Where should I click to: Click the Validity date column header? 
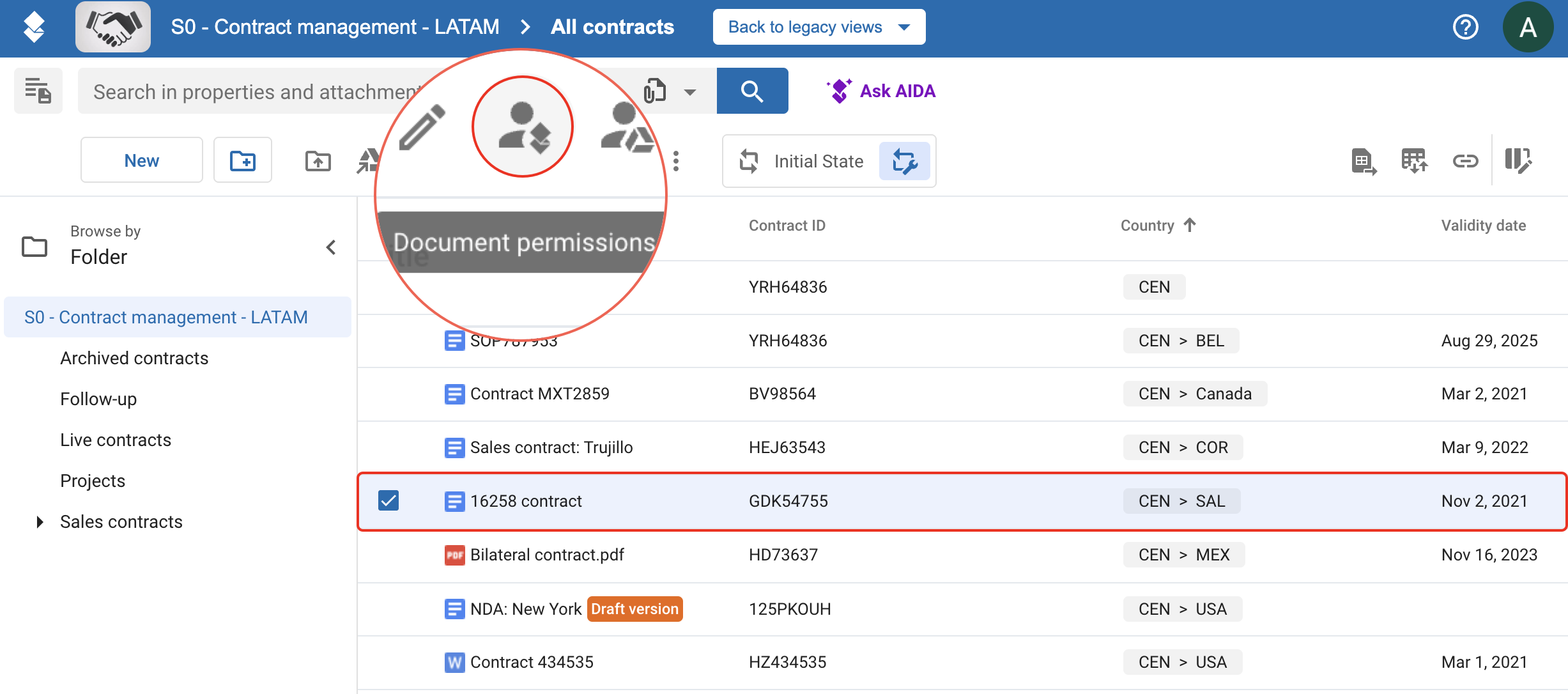(1483, 226)
